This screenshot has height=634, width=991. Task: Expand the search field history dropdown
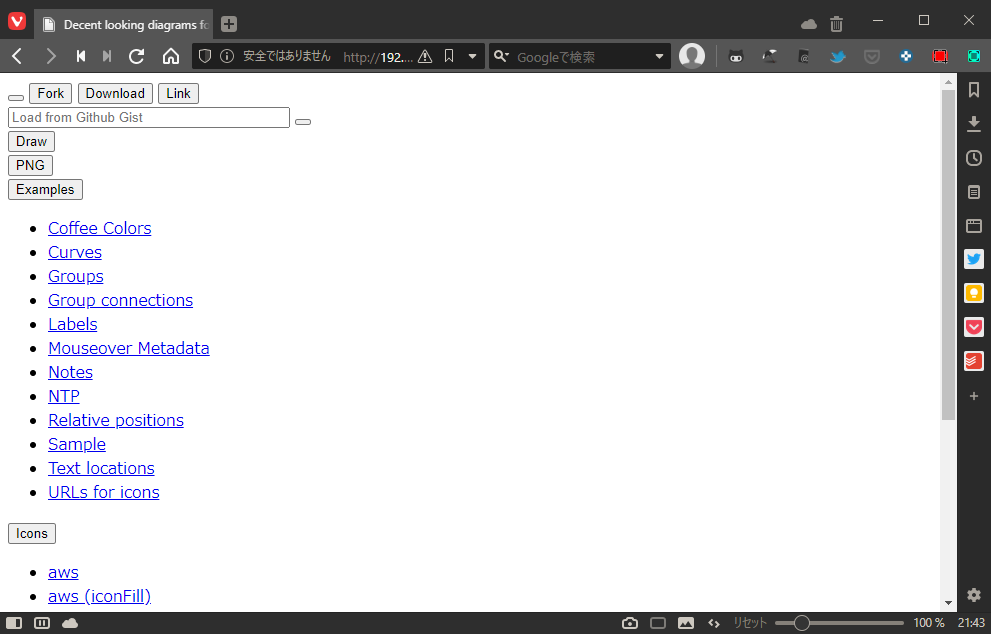point(659,56)
